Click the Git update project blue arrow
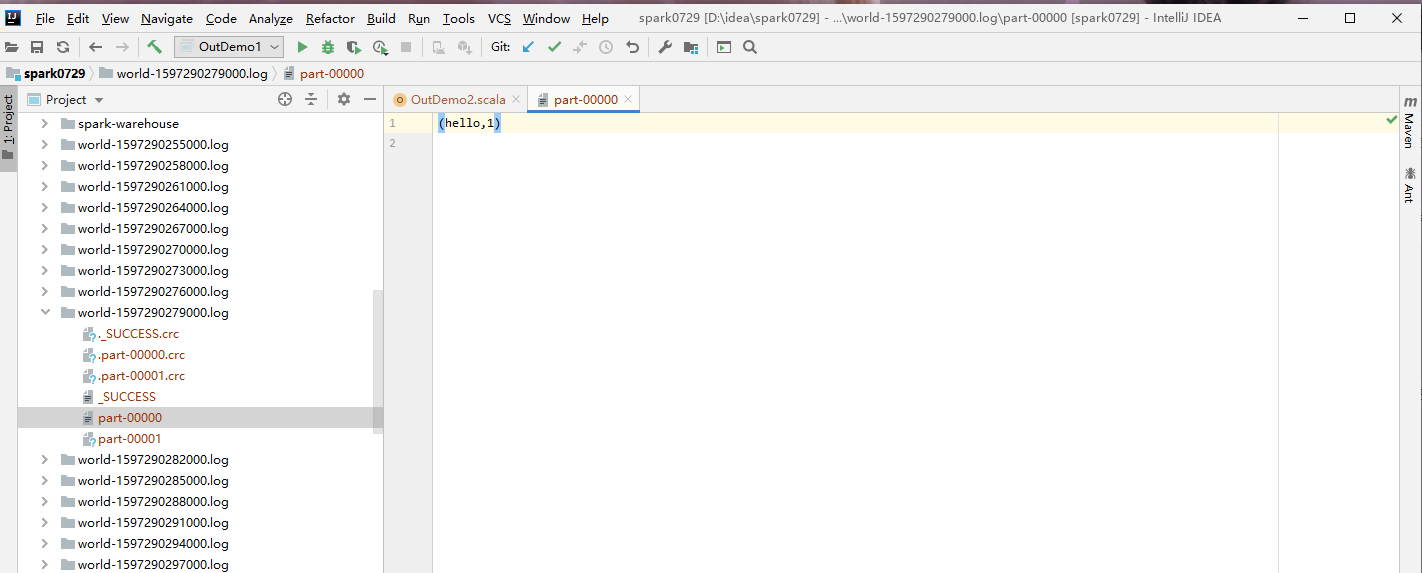The image size is (1422, 573). point(528,47)
